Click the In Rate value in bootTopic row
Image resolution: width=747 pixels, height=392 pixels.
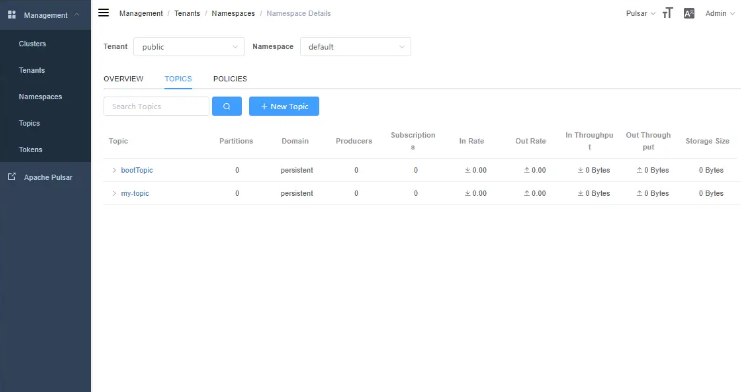click(x=475, y=170)
